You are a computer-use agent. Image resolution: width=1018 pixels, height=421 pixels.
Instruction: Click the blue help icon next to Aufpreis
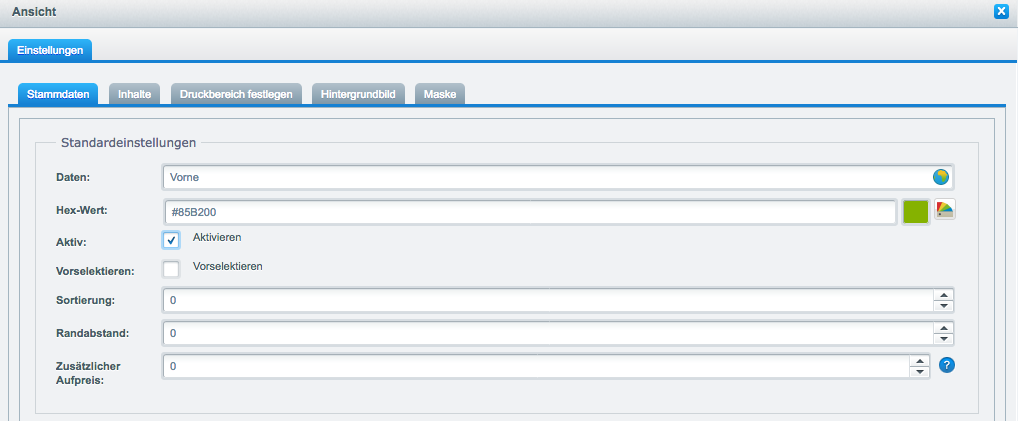947,365
